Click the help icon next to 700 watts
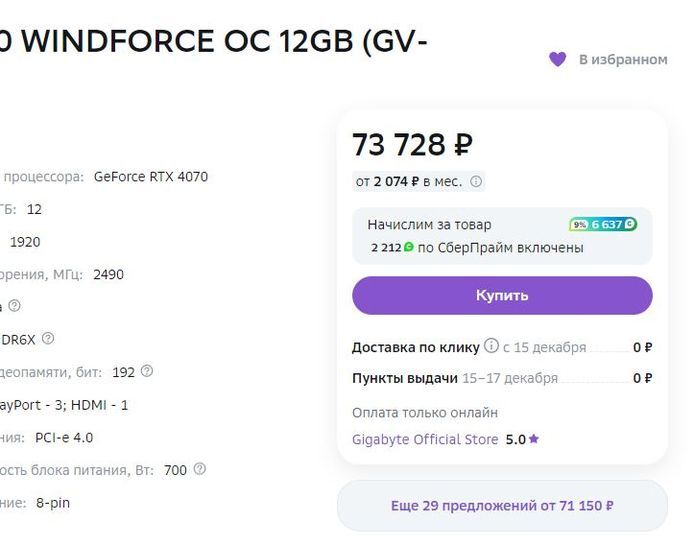The width and height of the screenshot is (694, 545). [199, 469]
